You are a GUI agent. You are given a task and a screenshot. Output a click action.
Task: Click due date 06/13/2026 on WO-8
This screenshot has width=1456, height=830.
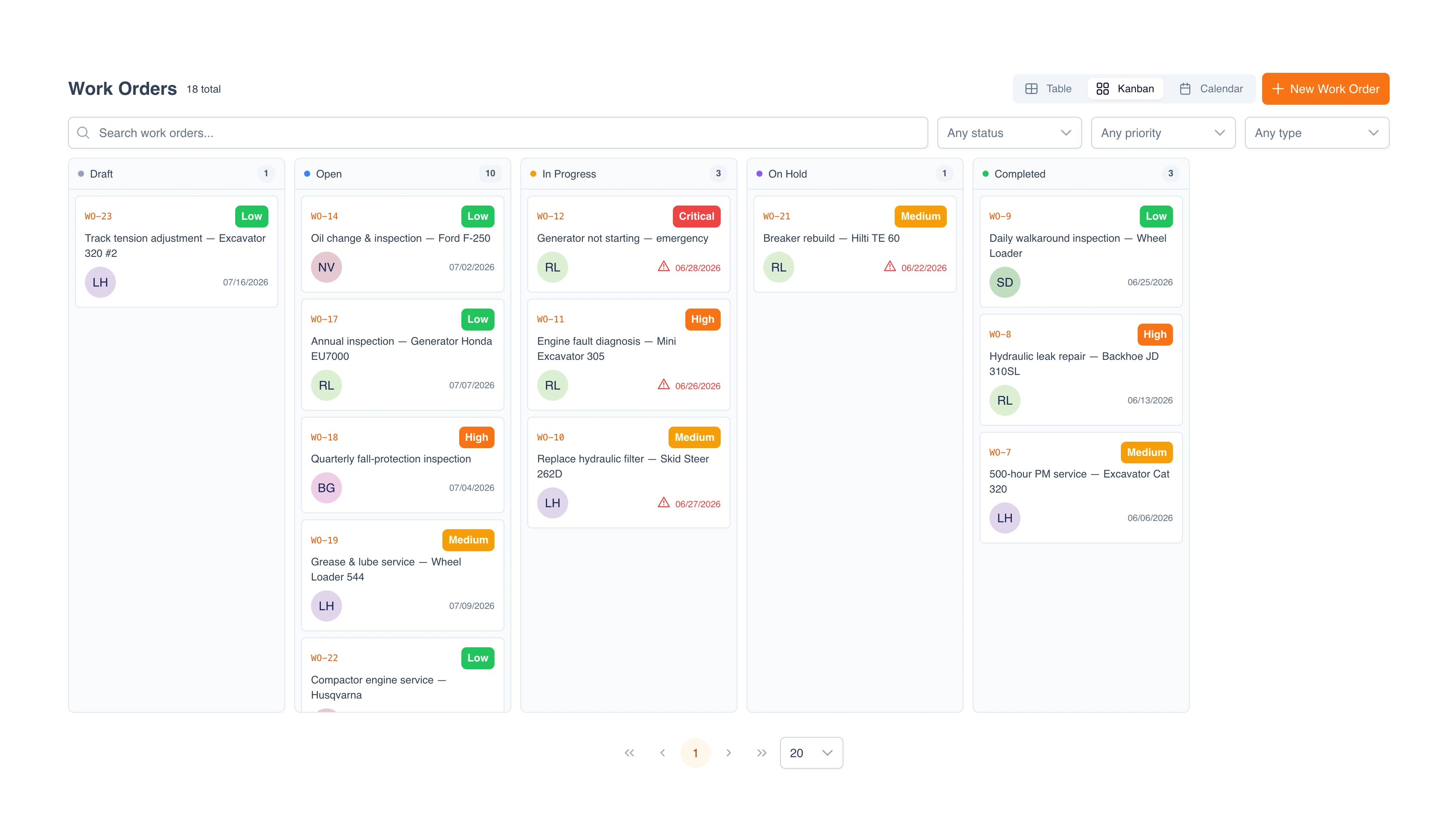pyautogui.click(x=1150, y=400)
